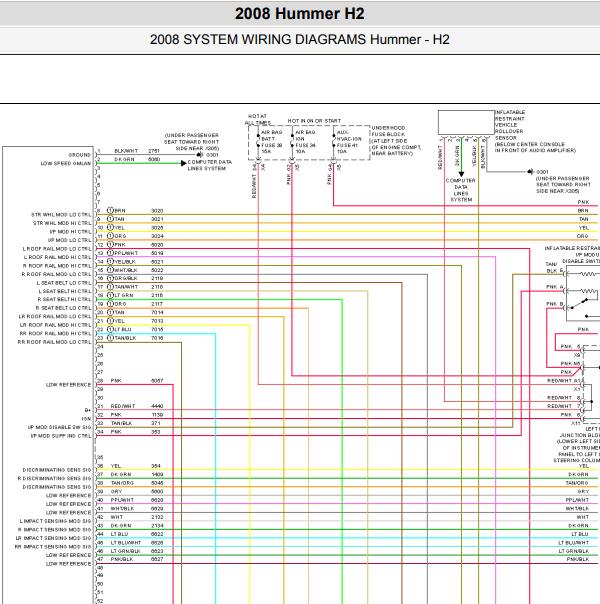Click the Aux HVAC-Ign Fuse 41 symbol
This screenshot has height=604, width=600.
(334, 143)
